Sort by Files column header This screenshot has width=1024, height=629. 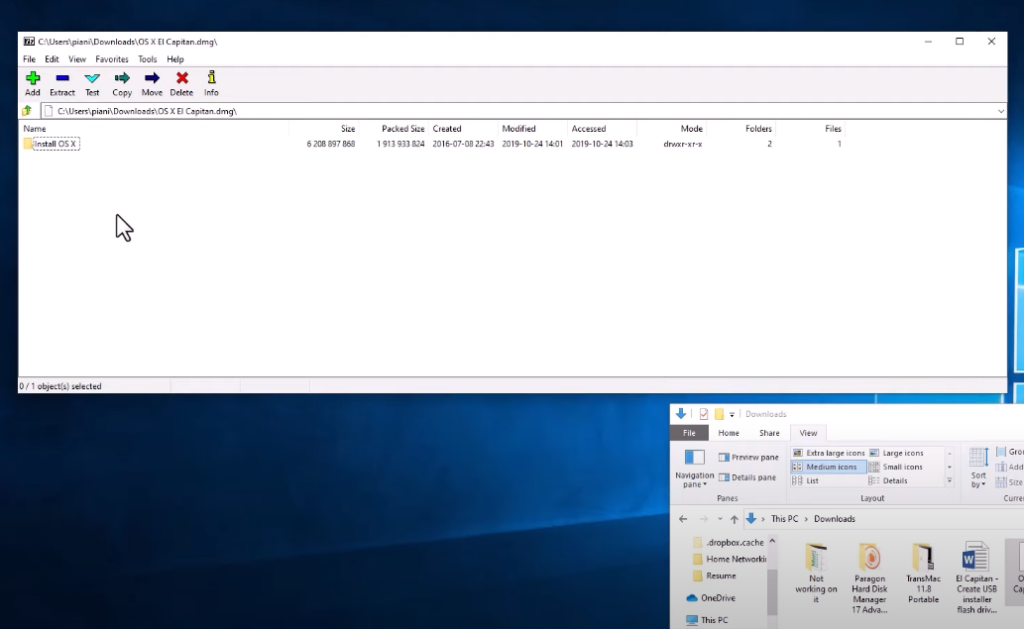point(833,129)
